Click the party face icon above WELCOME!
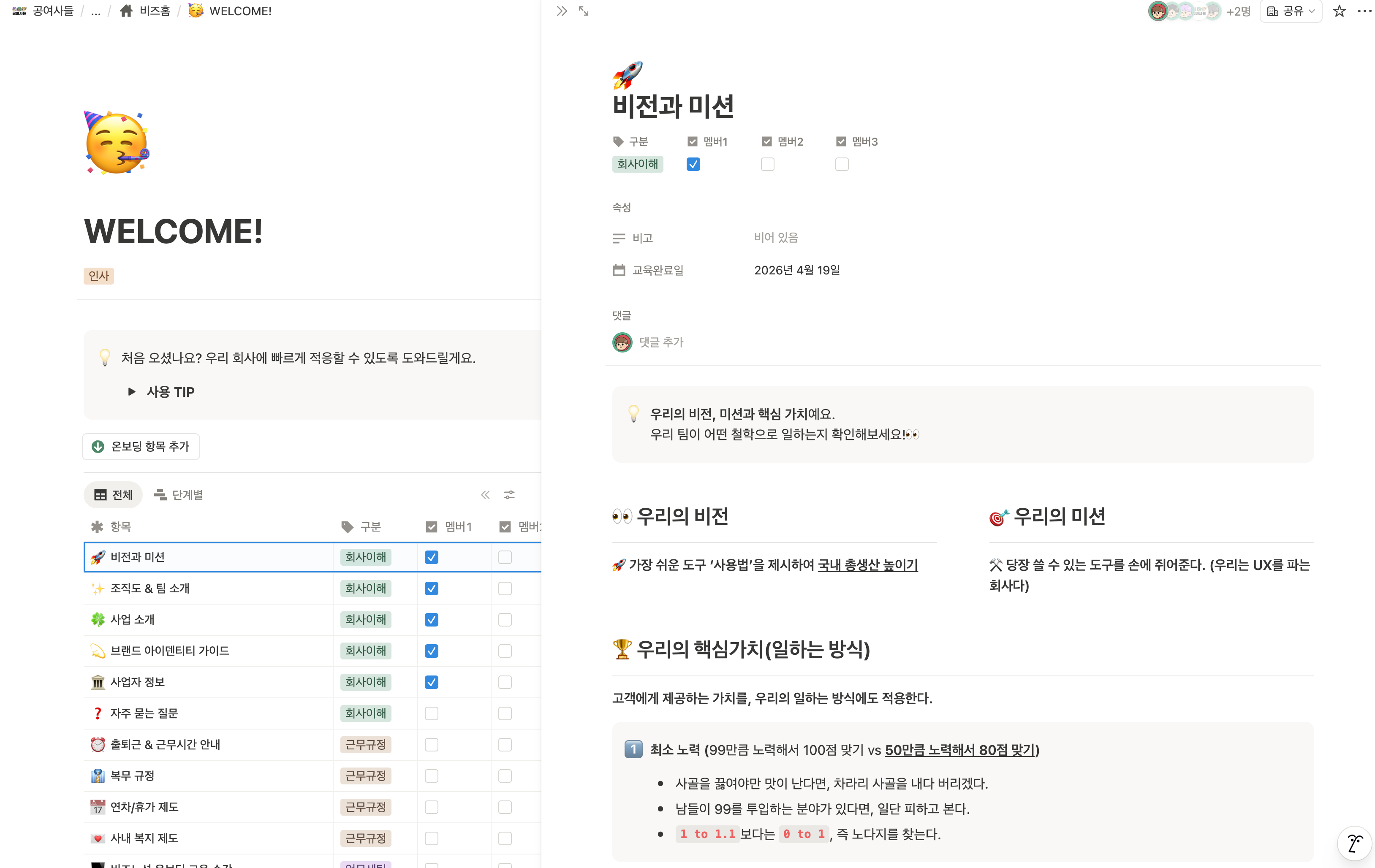The image size is (1375, 868). 117,143
